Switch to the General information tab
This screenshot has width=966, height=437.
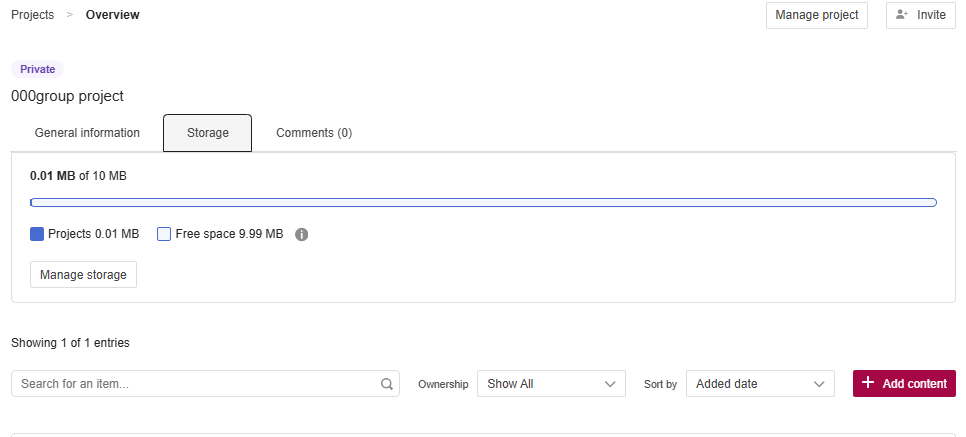pos(87,133)
